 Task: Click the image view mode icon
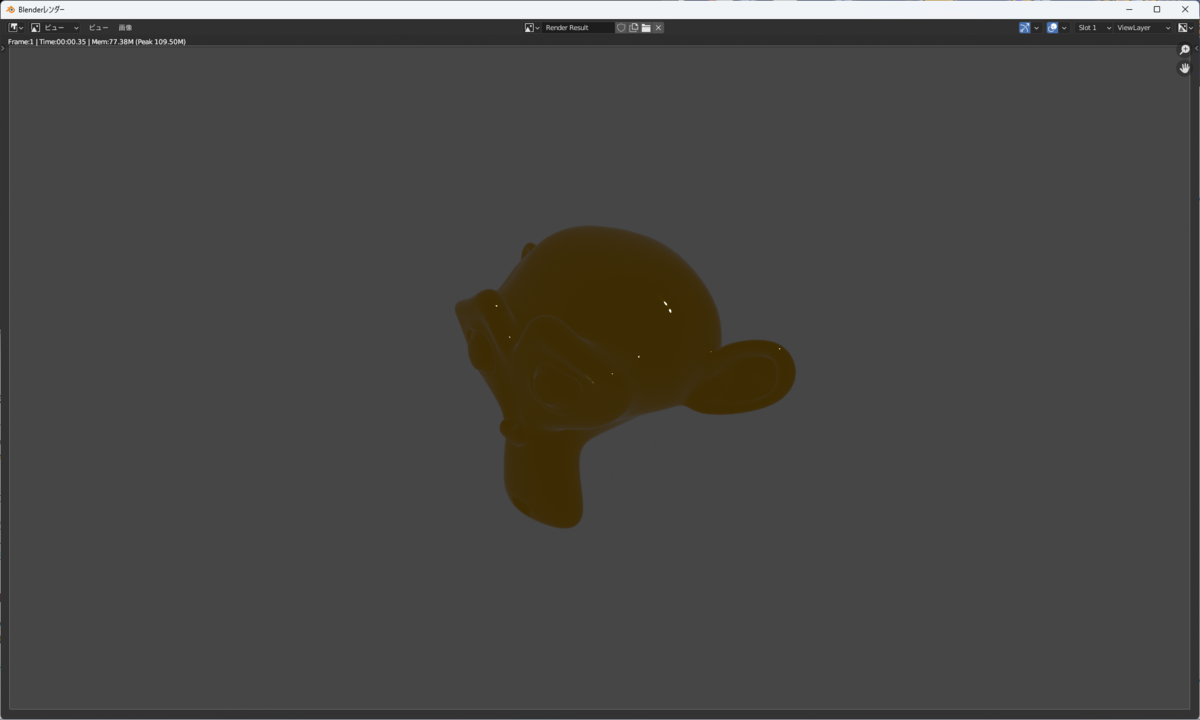tap(35, 28)
